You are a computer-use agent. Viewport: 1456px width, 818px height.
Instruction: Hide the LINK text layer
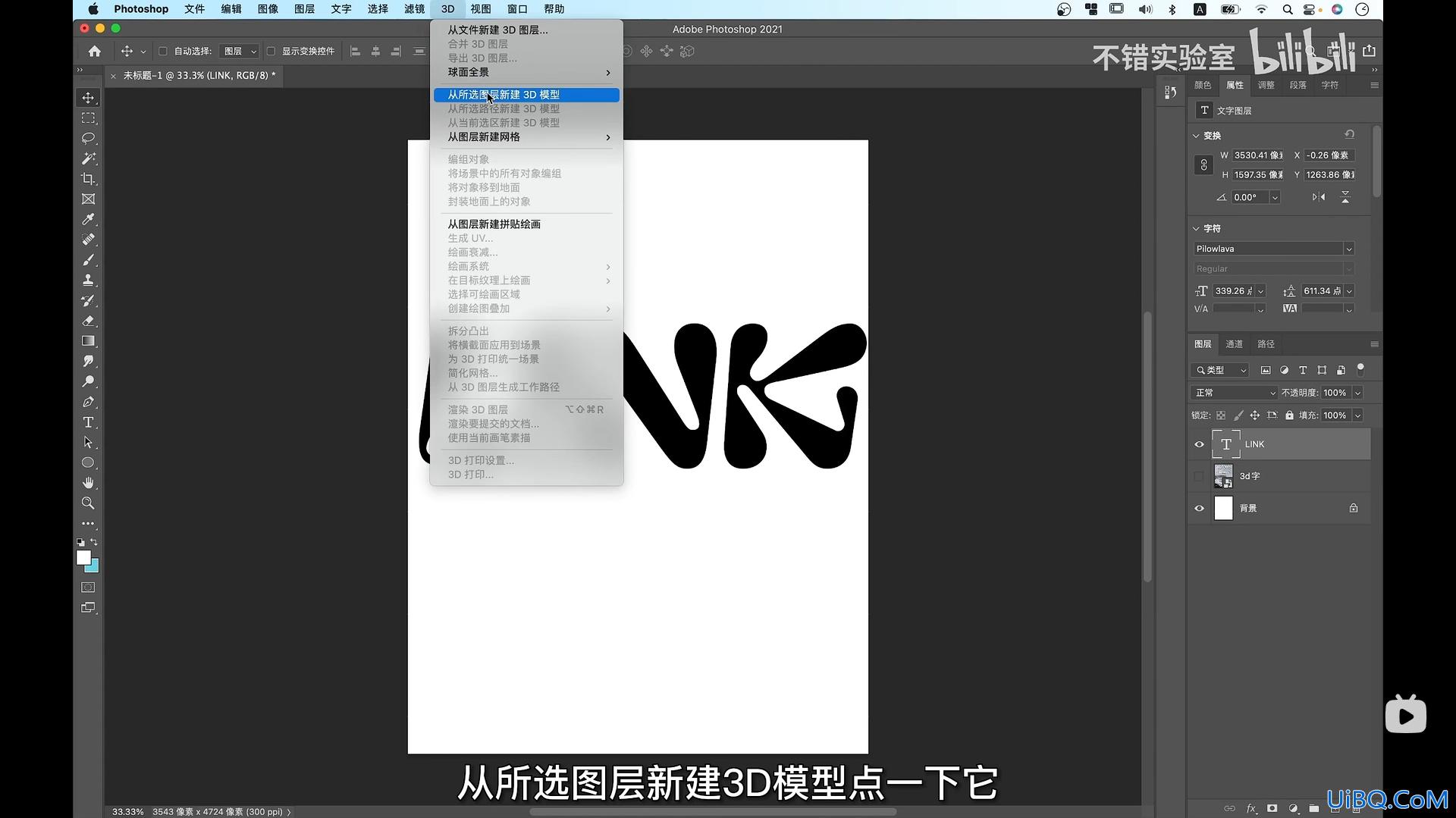point(1199,444)
